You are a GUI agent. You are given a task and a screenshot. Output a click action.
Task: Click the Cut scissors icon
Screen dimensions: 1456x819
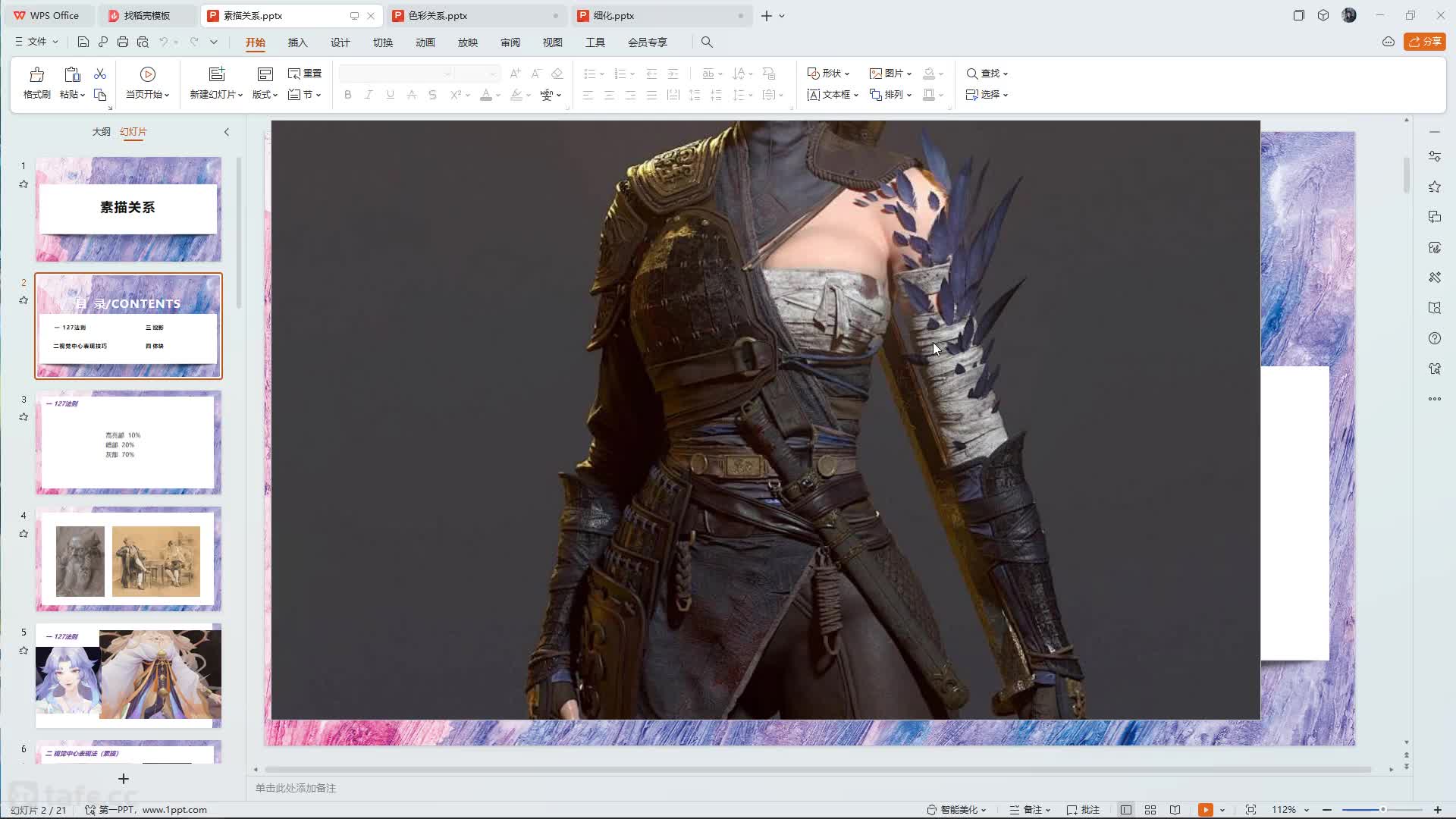pyautogui.click(x=100, y=74)
